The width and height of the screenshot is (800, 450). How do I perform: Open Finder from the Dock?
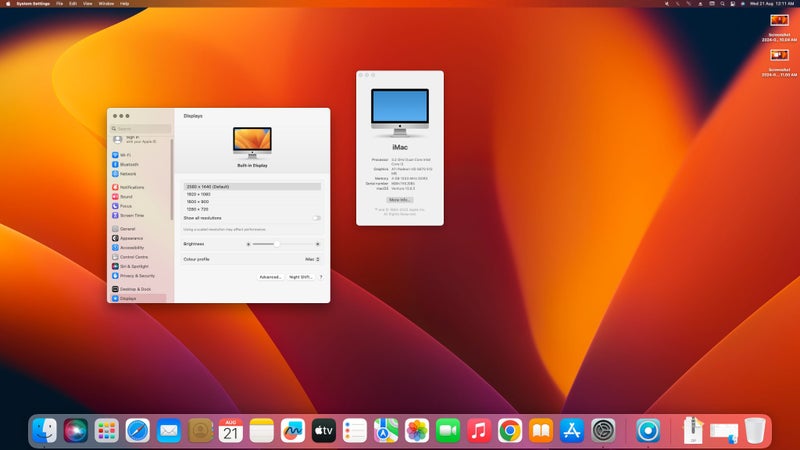tap(44, 431)
